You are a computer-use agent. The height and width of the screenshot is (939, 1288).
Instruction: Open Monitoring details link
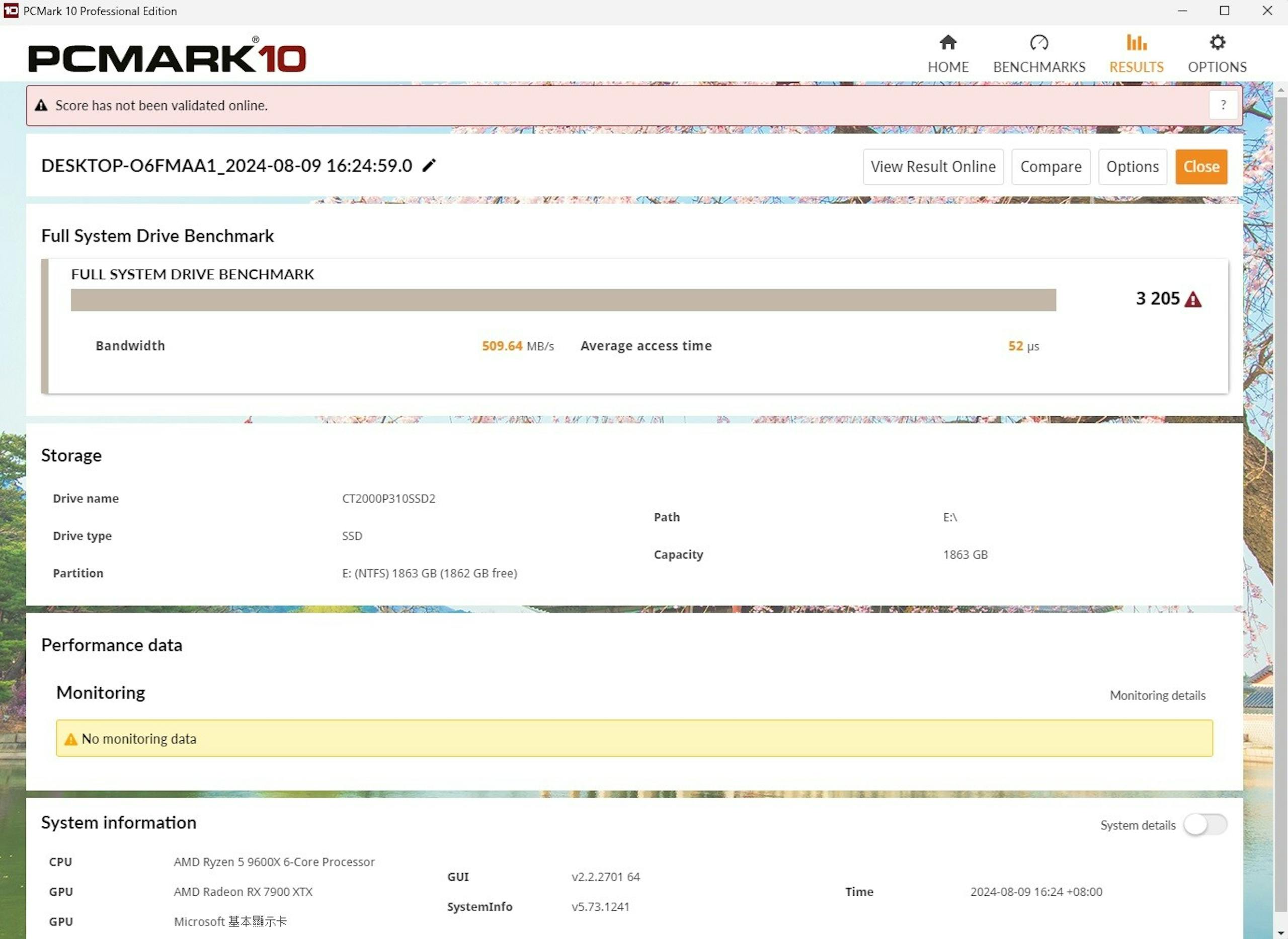click(1157, 695)
